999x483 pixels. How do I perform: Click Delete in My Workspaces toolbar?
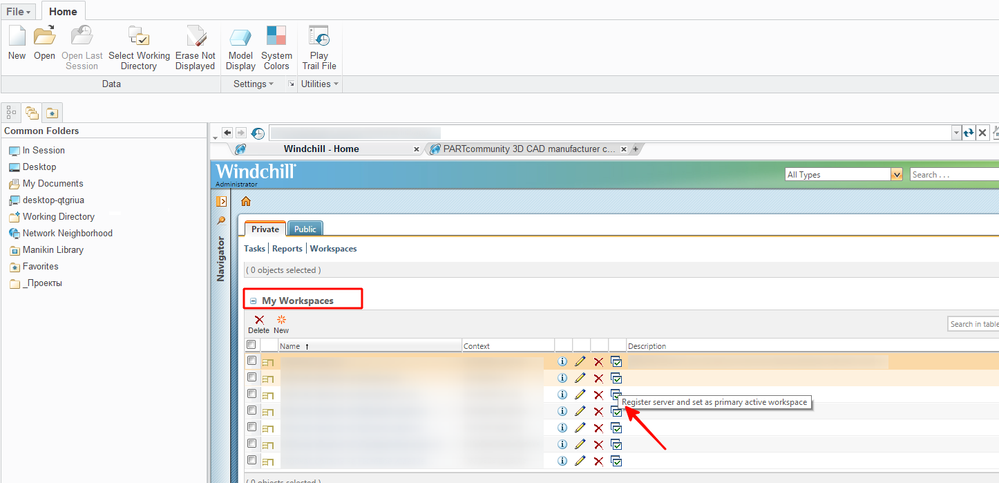coord(259,324)
